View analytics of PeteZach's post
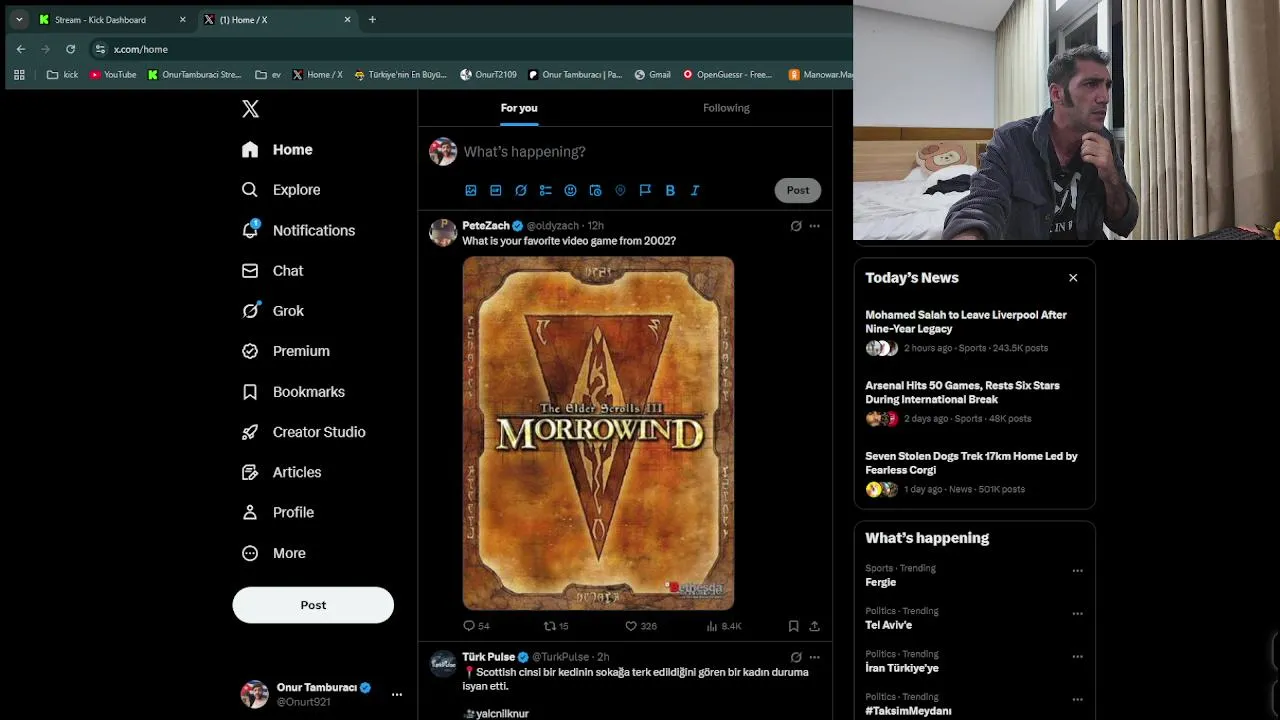Image resolution: width=1280 pixels, height=720 pixels. (724, 626)
